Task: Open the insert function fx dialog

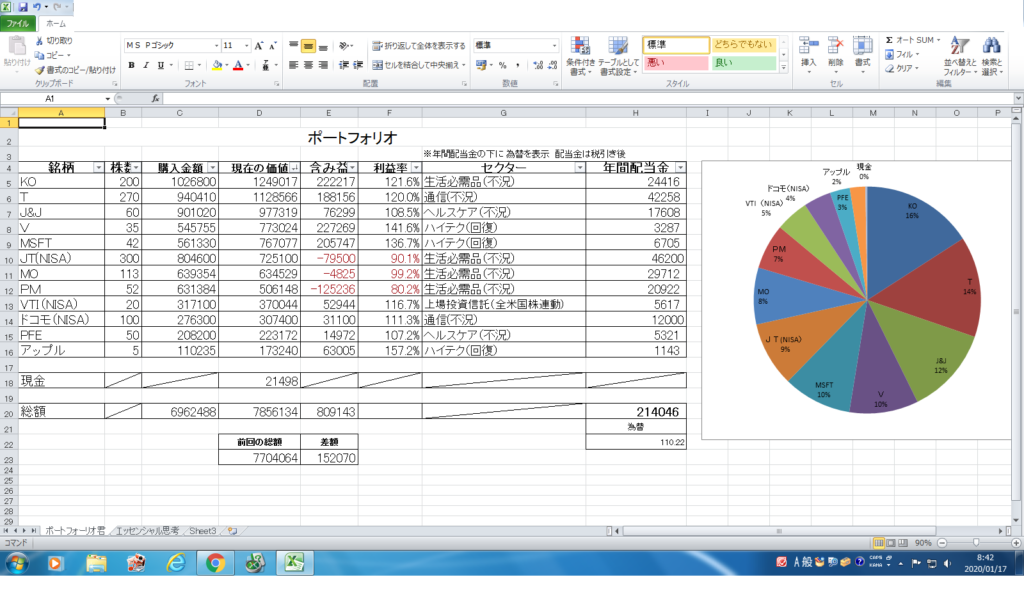Action: [155, 99]
